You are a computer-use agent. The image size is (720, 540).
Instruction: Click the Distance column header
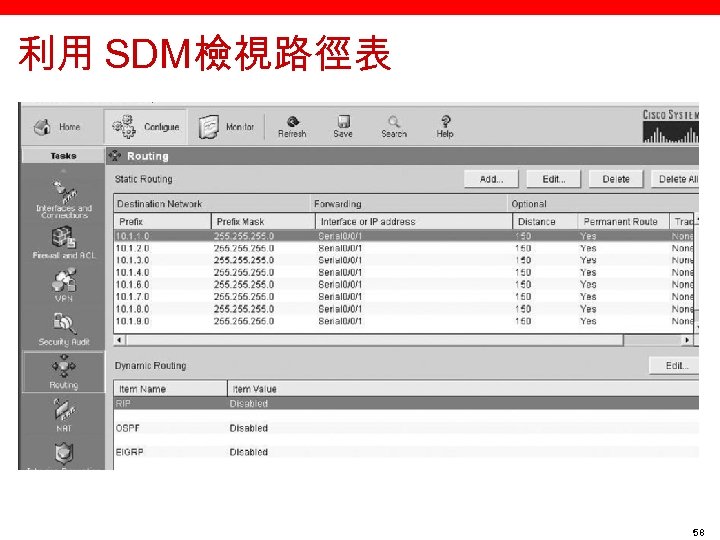pyautogui.click(x=545, y=221)
